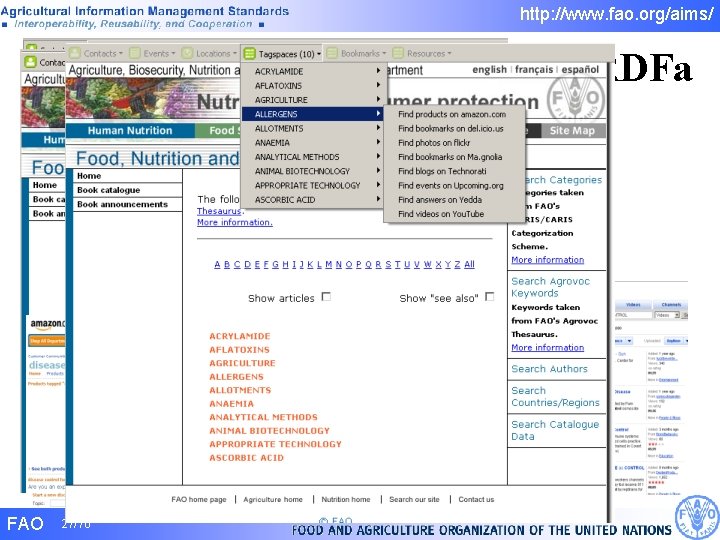Switch language to español
The image size is (720, 540).
[x=580, y=69]
